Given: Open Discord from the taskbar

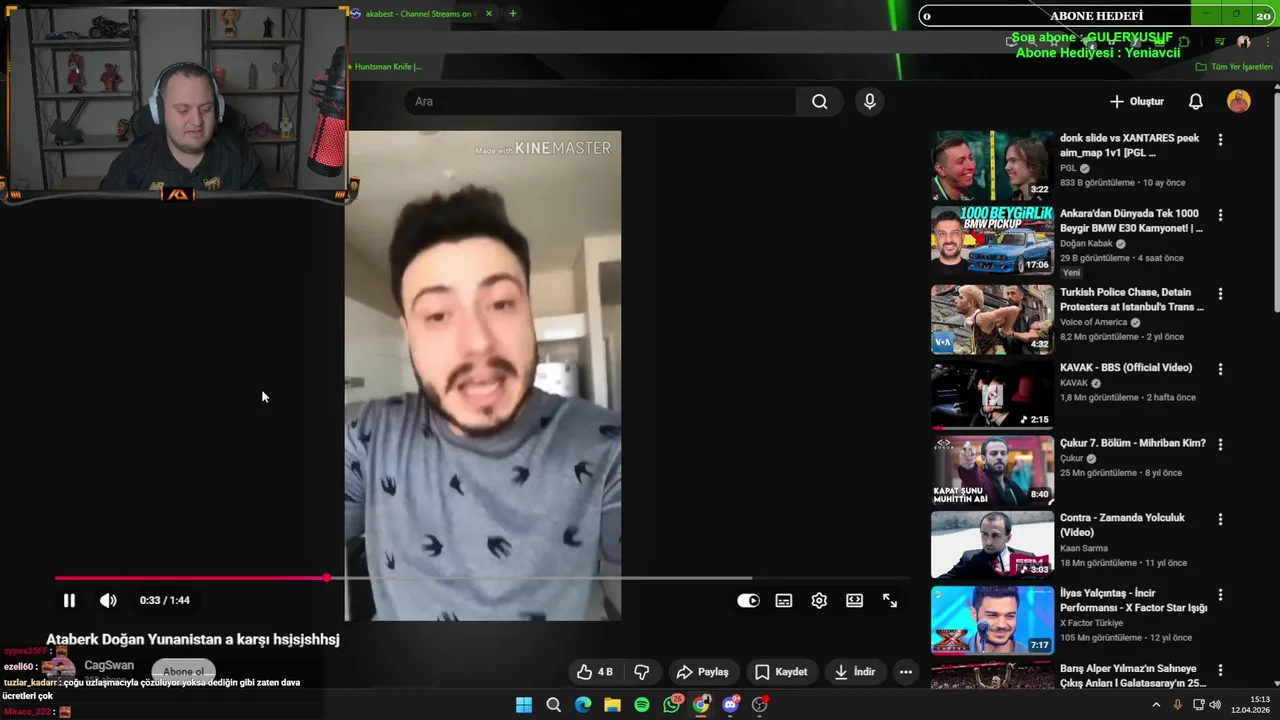Looking at the screenshot, I should point(730,705).
